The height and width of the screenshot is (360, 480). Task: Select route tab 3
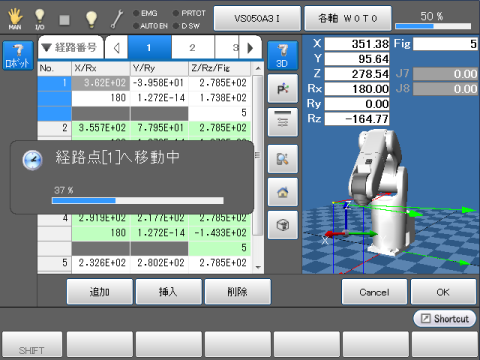(x=227, y=48)
